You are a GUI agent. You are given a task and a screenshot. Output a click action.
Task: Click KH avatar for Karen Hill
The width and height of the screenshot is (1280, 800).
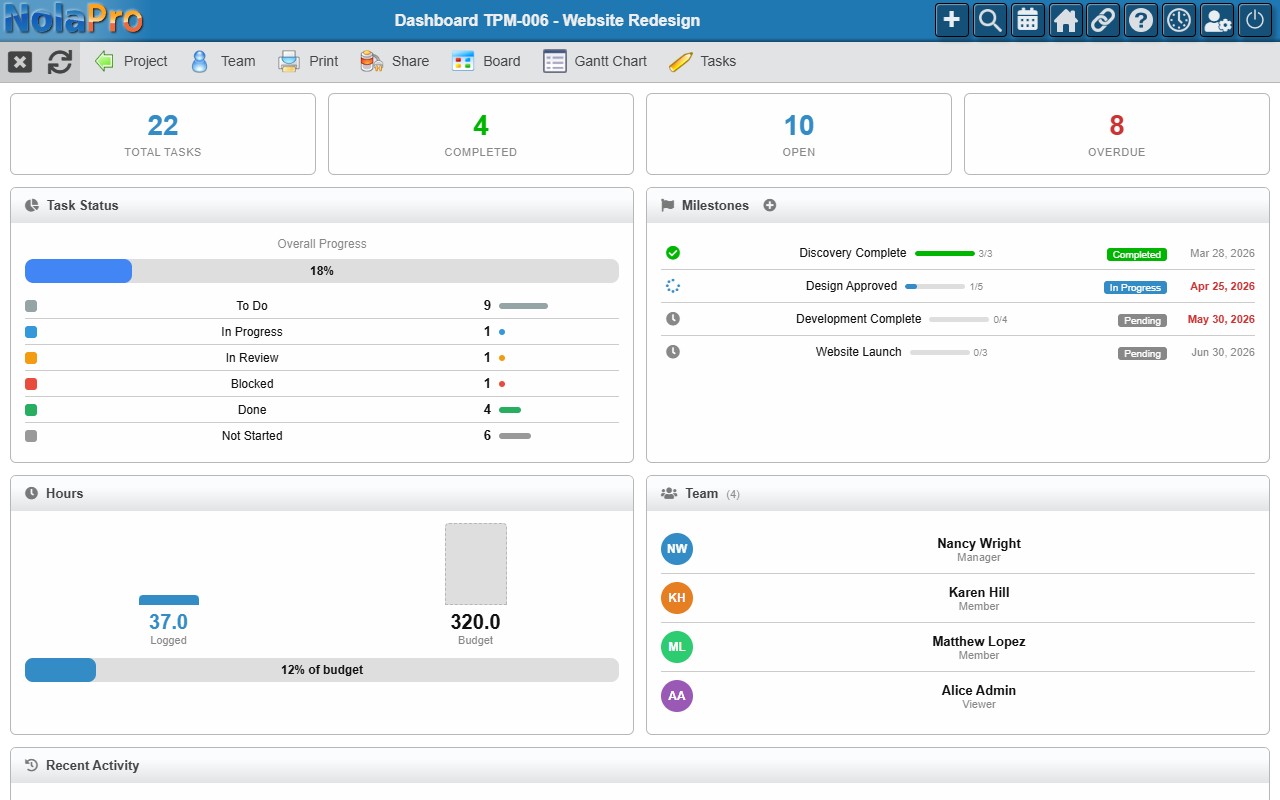pos(677,598)
